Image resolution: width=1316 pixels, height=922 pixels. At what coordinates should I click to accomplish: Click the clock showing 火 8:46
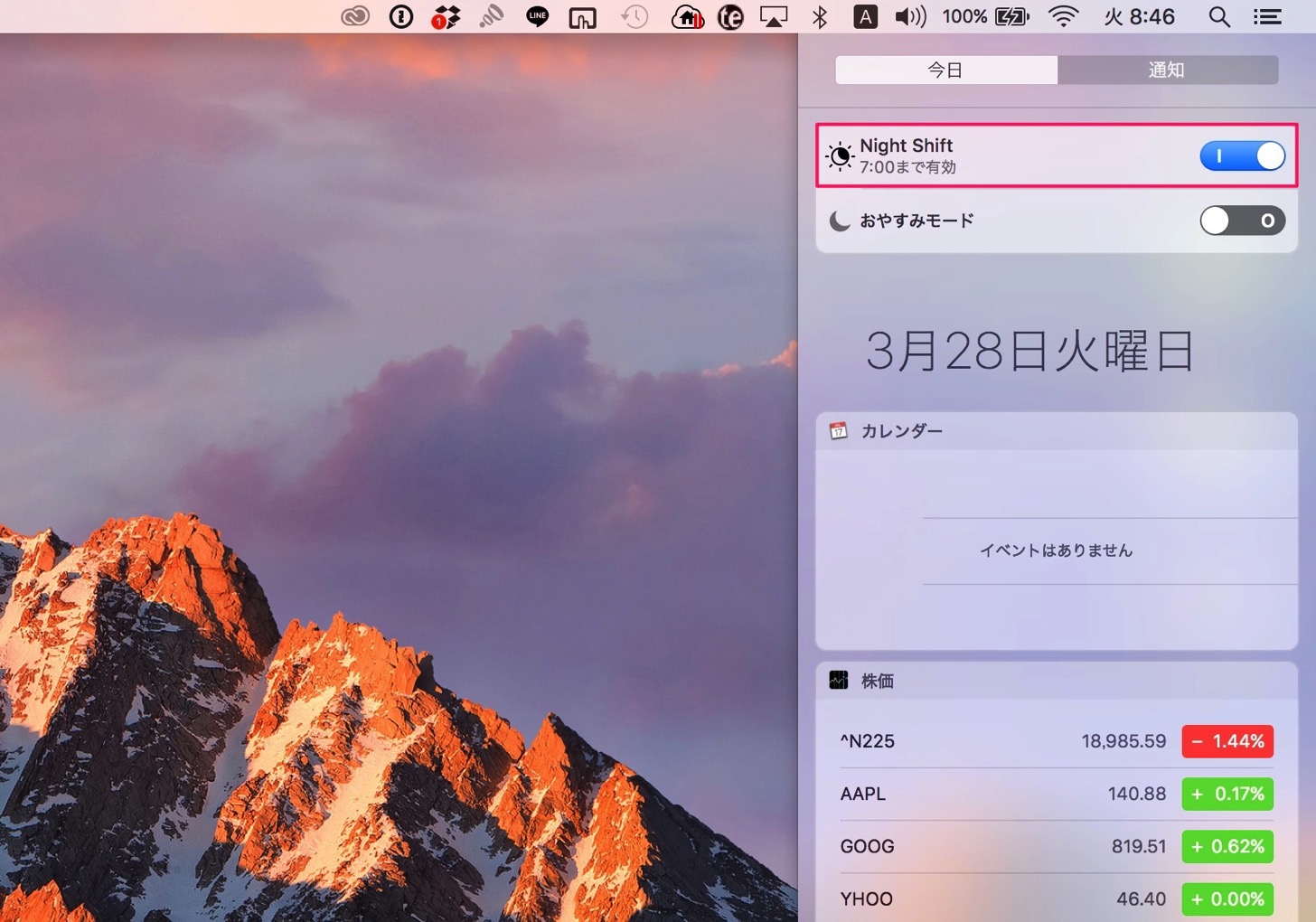1139,16
